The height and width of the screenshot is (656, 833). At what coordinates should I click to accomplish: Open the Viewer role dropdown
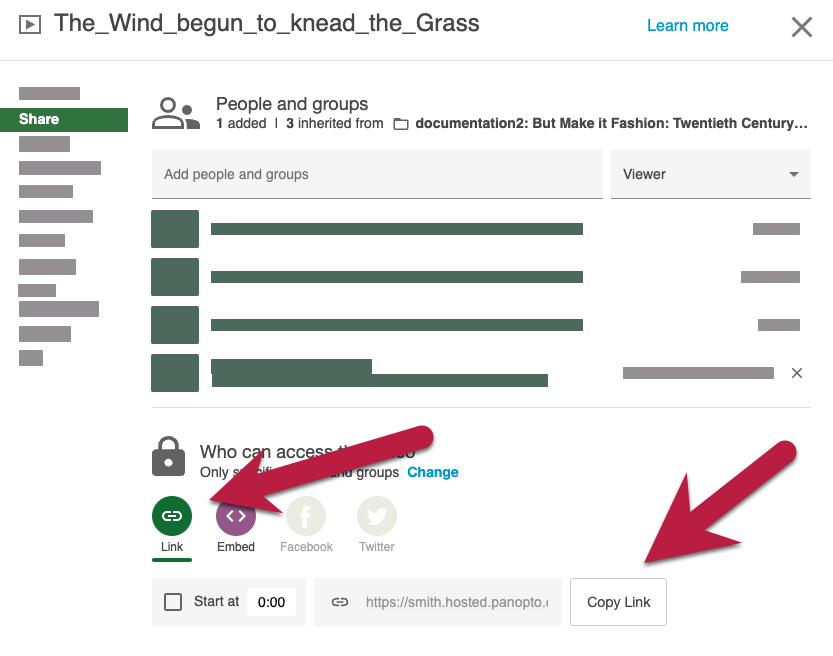pos(711,174)
